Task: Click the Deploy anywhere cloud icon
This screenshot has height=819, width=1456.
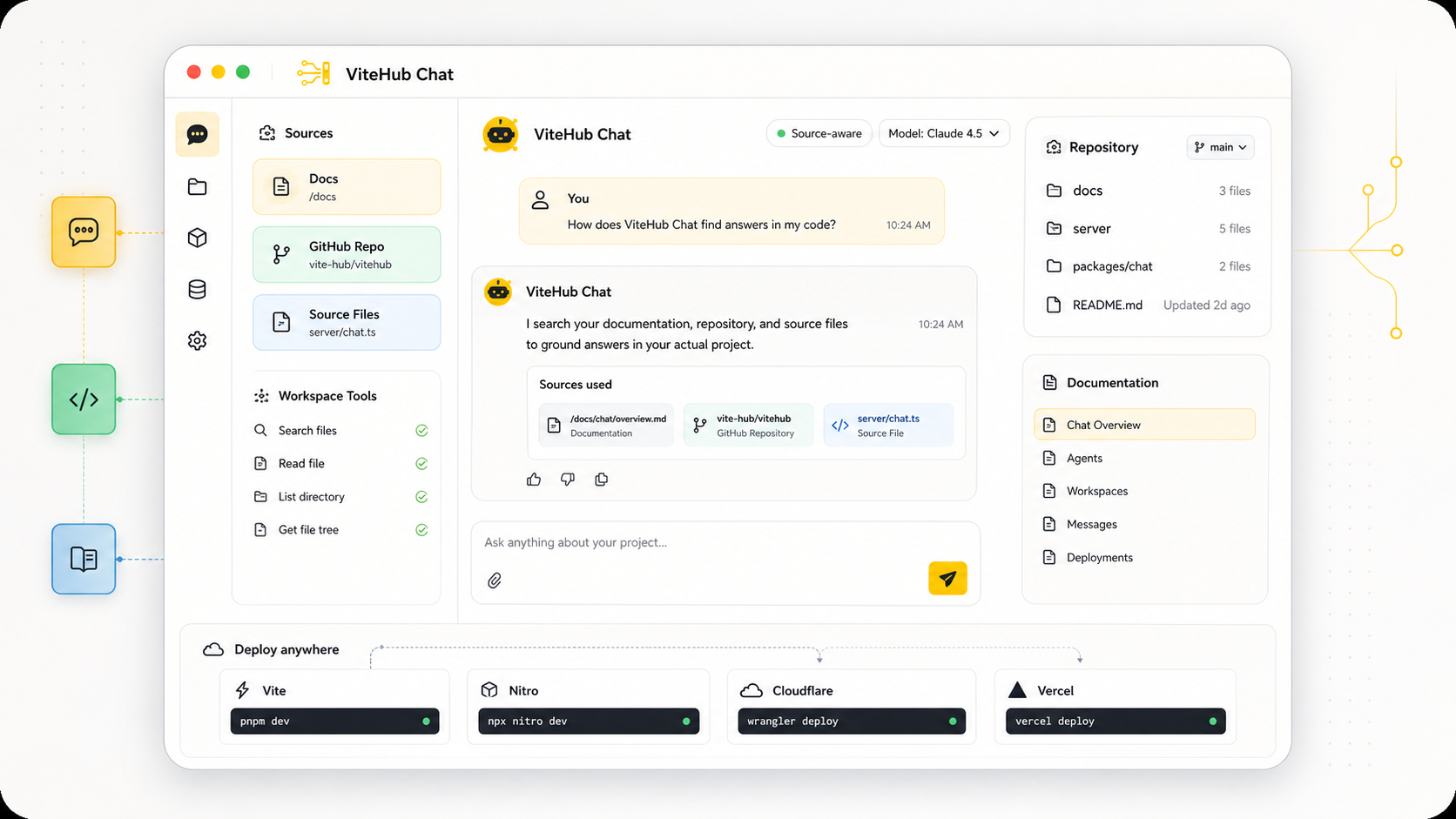Action: (213, 649)
